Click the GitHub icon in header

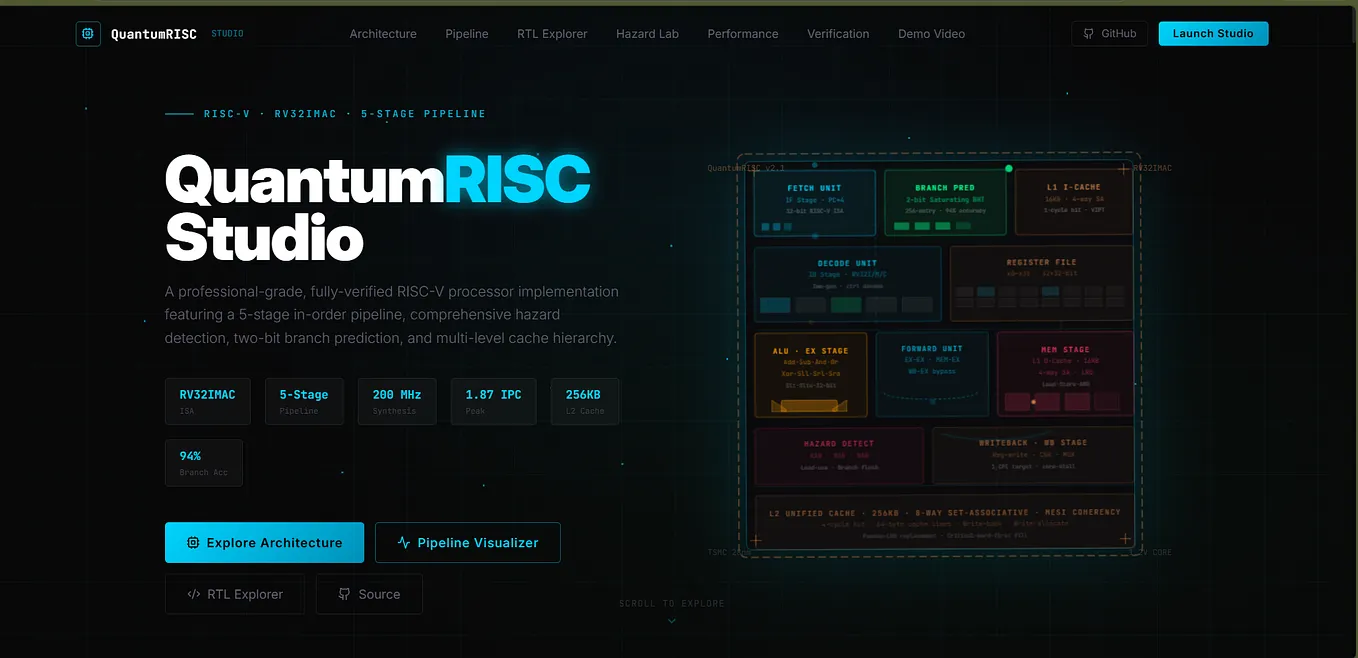pyautogui.click(x=1089, y=34)
